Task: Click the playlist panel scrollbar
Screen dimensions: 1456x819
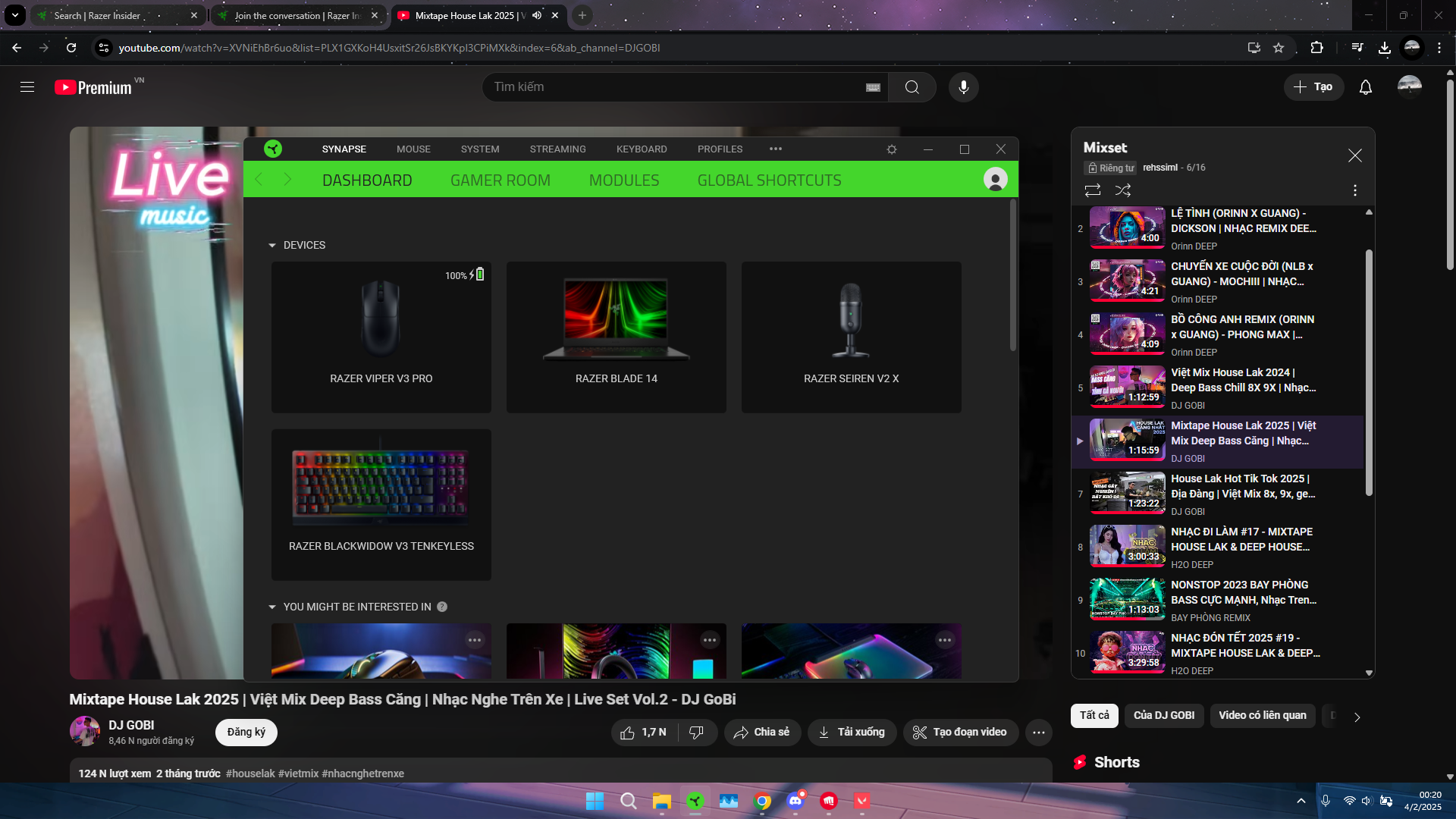Action: tap(1369, 372)
